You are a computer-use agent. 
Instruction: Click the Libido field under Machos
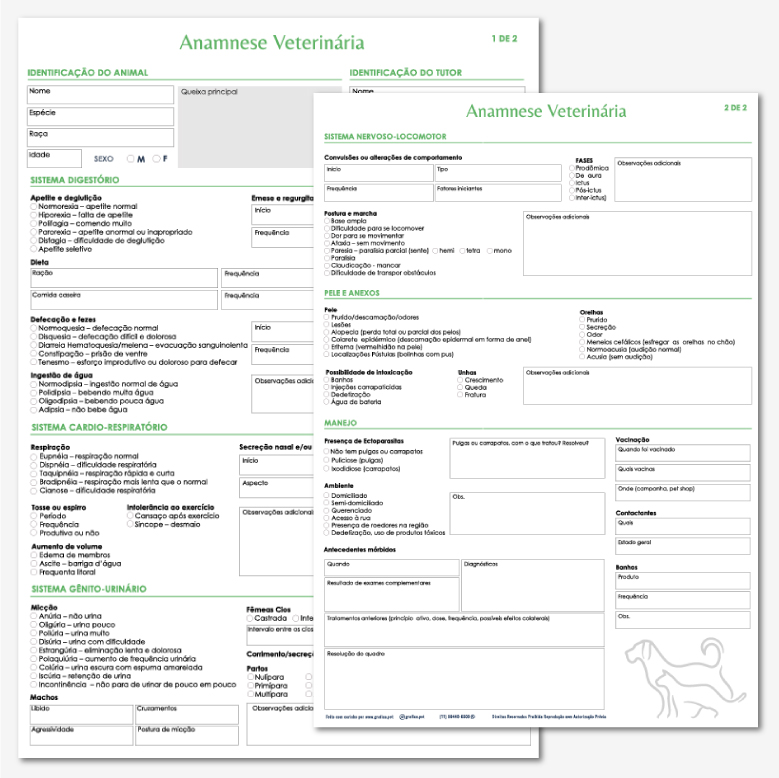click(81, 714)
